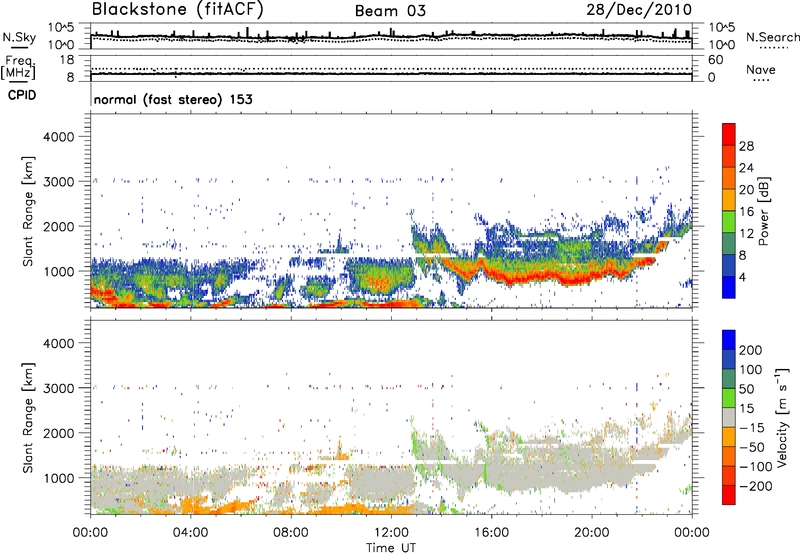The image size is (800, 554).
Task: Click the '20:00' time tick label
Action: [591, 533]
